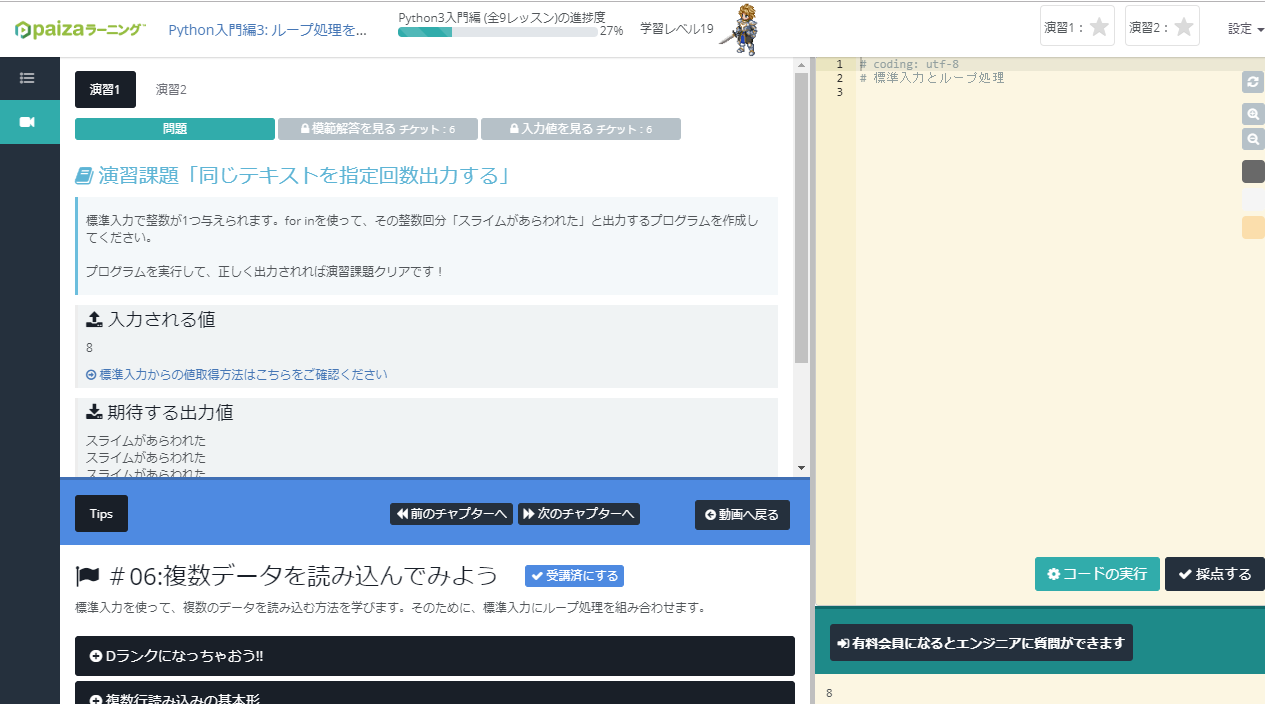Zoom in the code editor font
Screen dimensions: 1265x704
[x=1252, y=114]
